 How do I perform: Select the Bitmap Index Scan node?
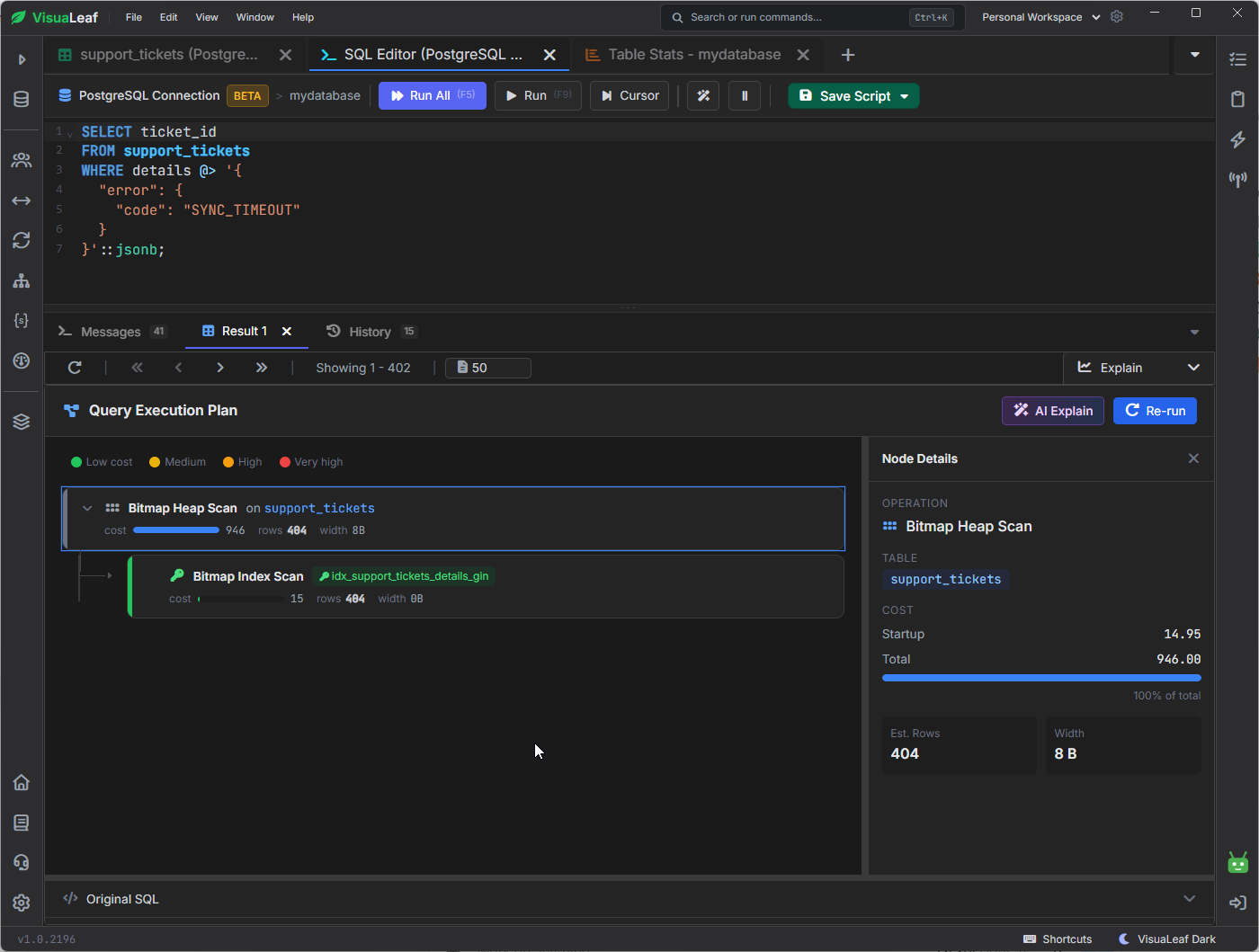[x=486, y=587]
